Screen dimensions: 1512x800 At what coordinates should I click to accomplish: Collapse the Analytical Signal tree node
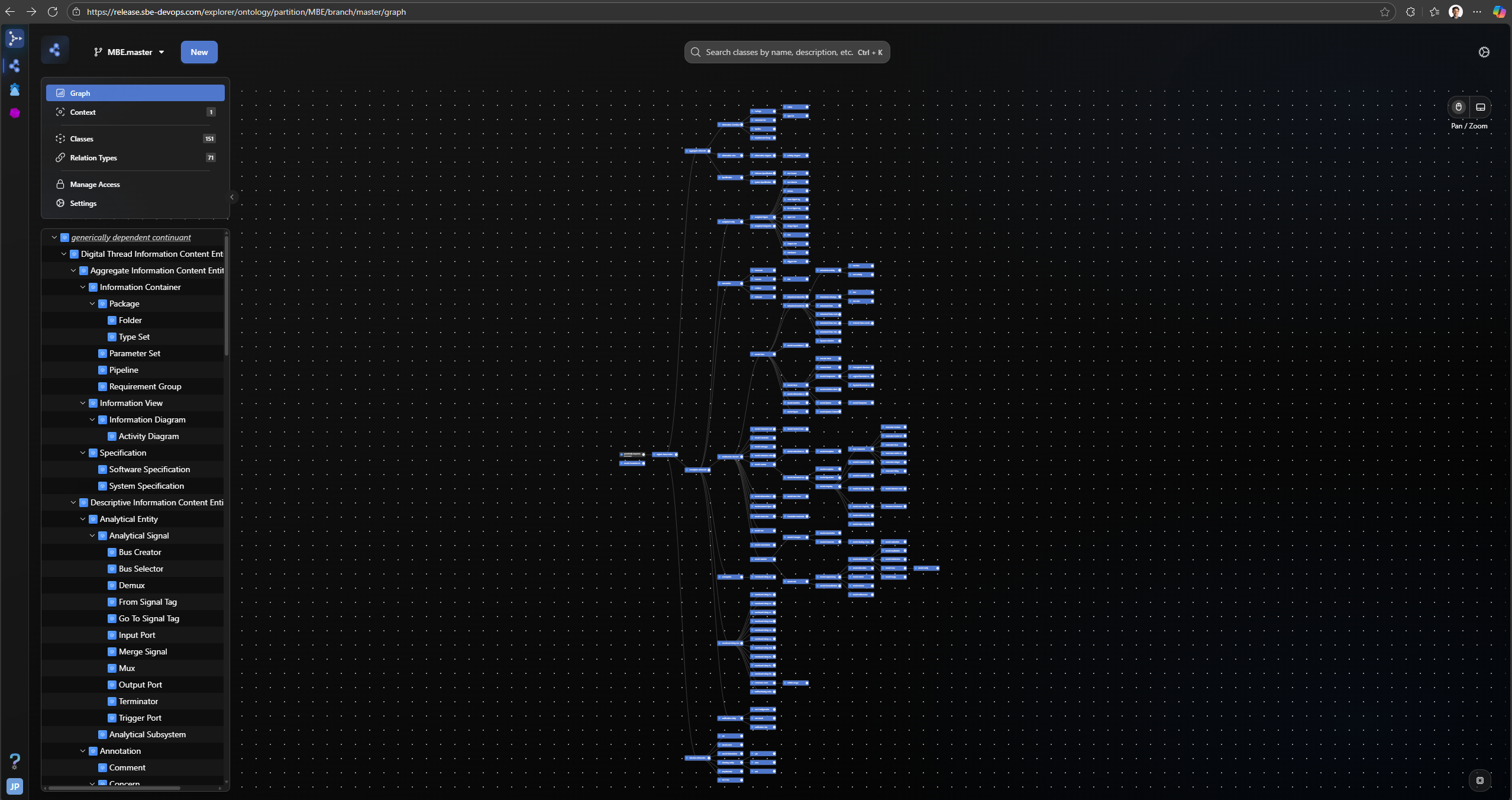[x=92, y=536]
